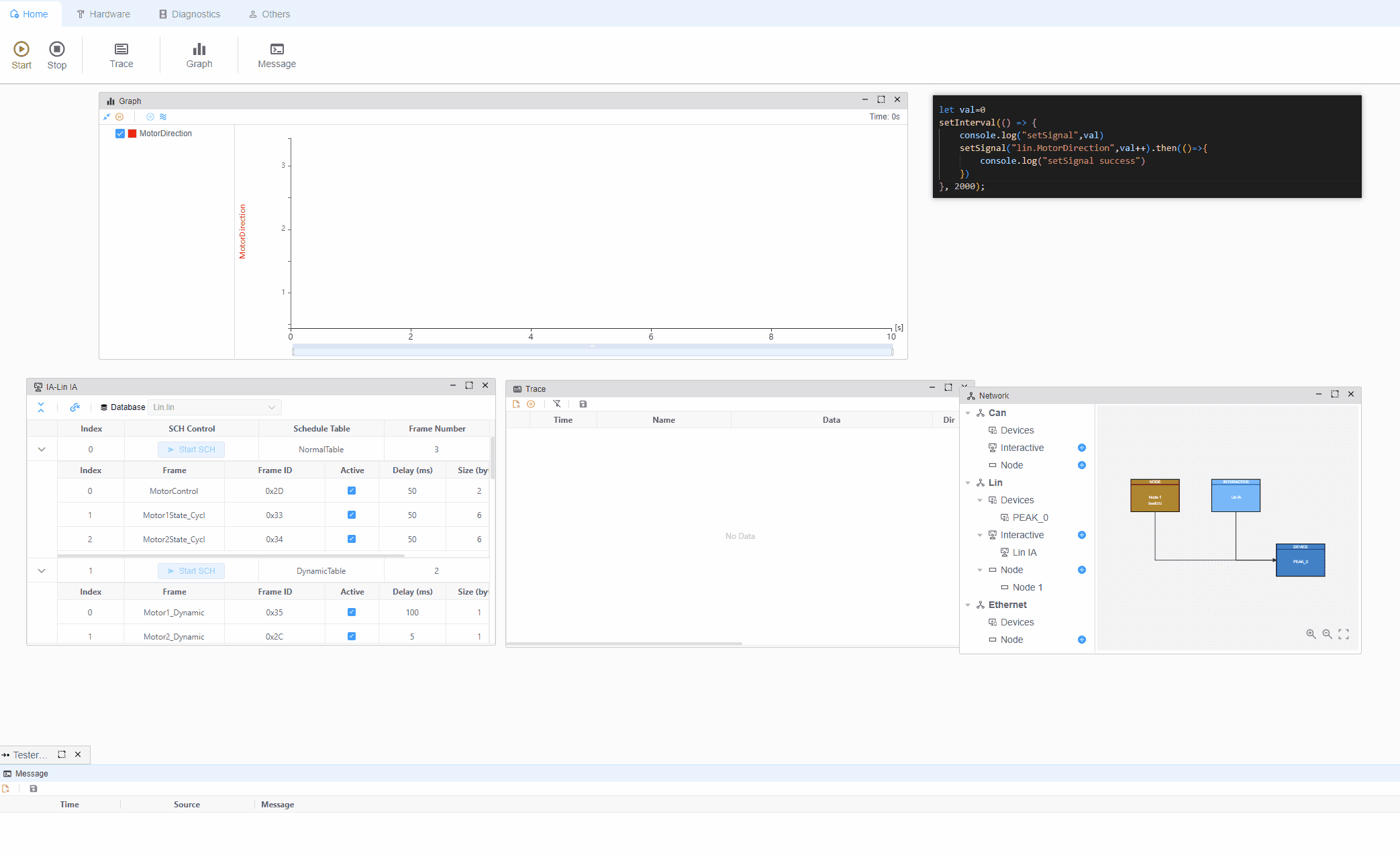Save trace data with the save icon
Image resolution: width=1400 pixels, height=857 pixels.
[x=583, y=403]
